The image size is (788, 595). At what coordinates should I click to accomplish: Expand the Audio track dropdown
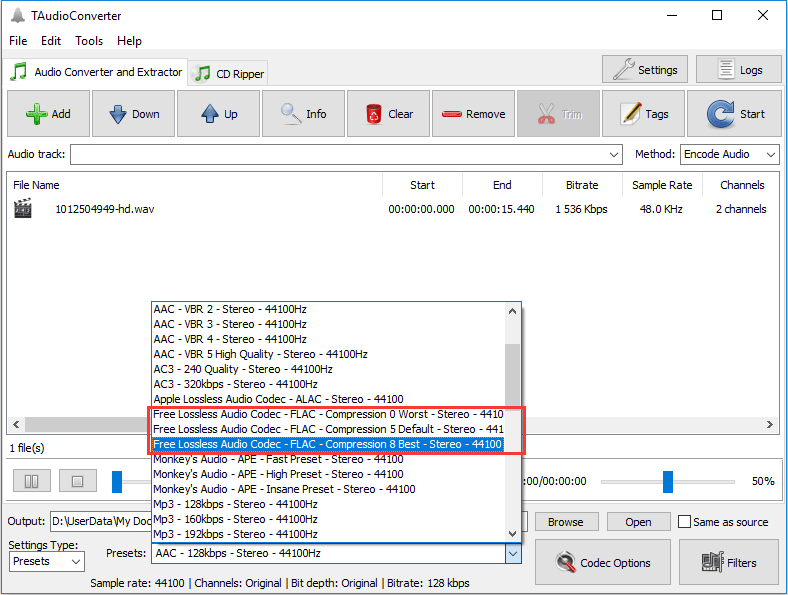613,154
